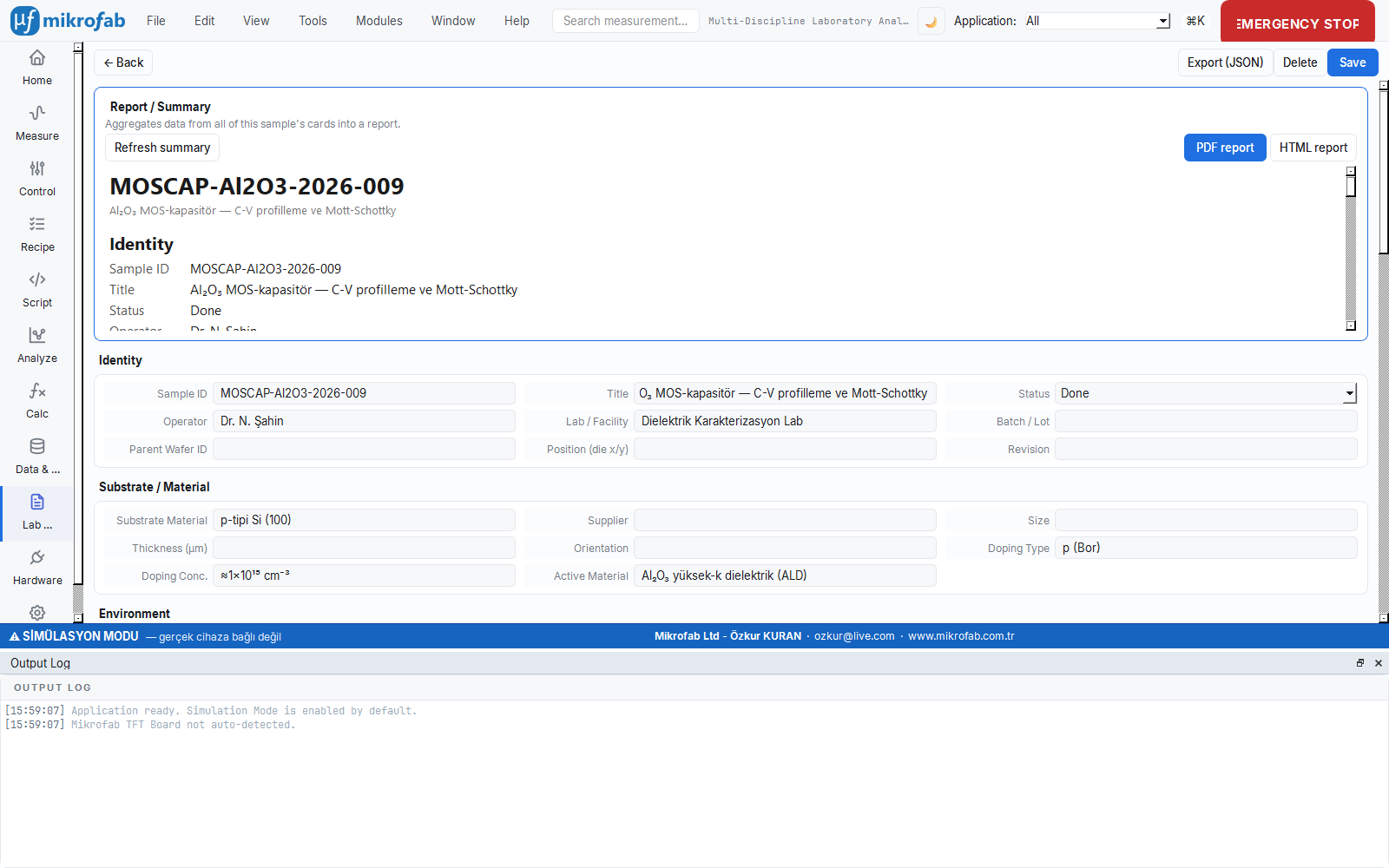Open the Control sidebar section
This screenshot has height=868, width=1389.
point(37,180)
